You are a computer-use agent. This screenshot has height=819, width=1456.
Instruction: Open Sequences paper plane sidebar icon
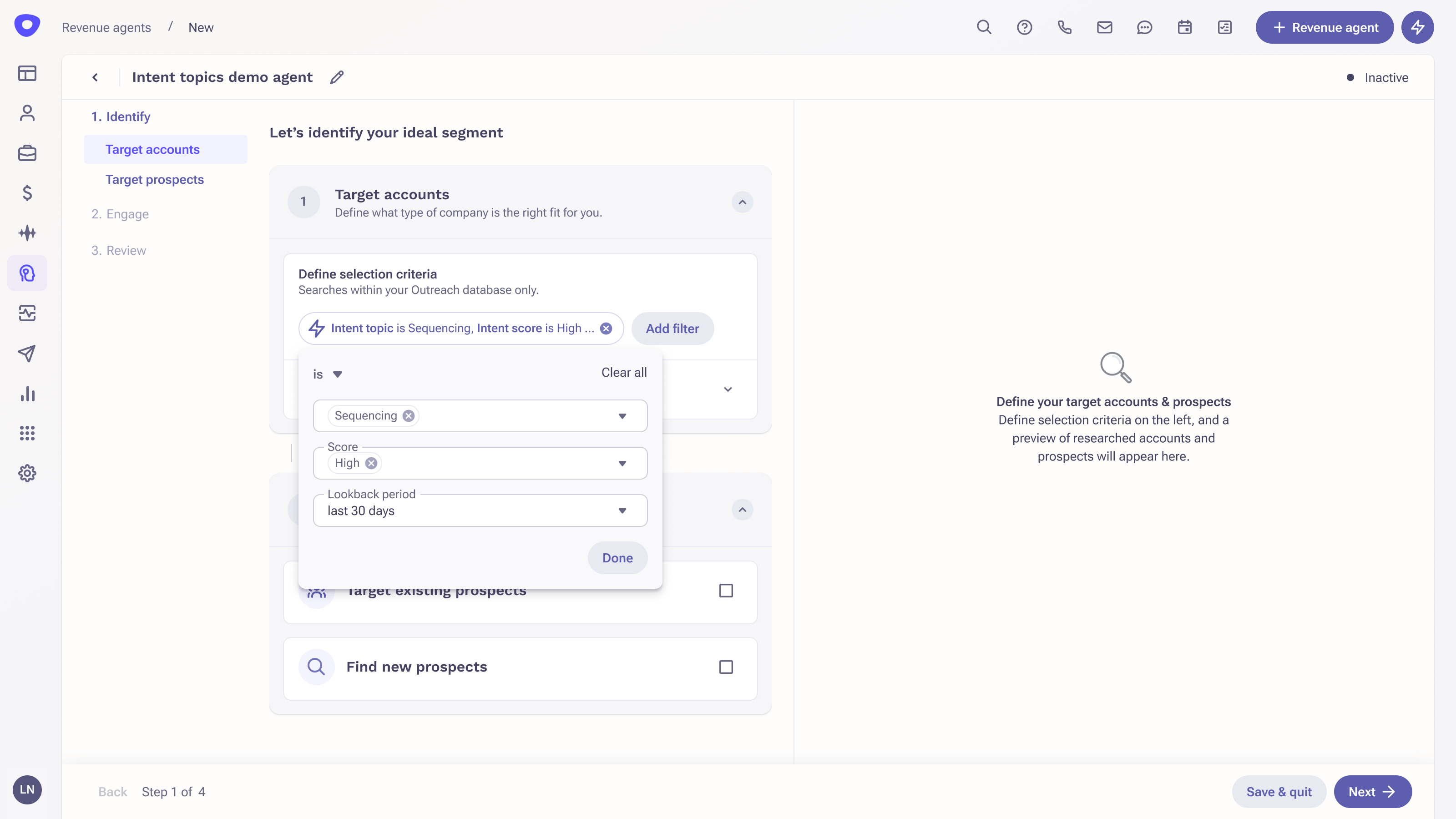[27, 353]
